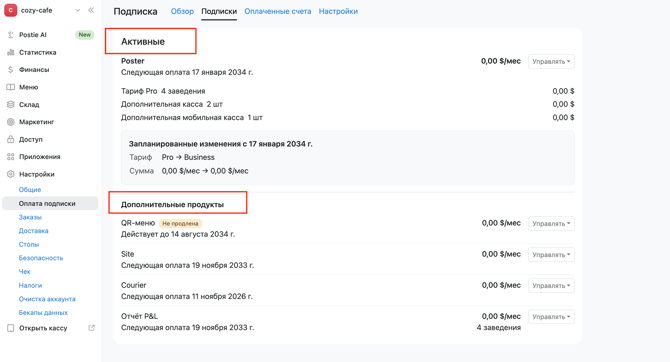
Task: Click the Приложения grid icon
Action: 11,157
